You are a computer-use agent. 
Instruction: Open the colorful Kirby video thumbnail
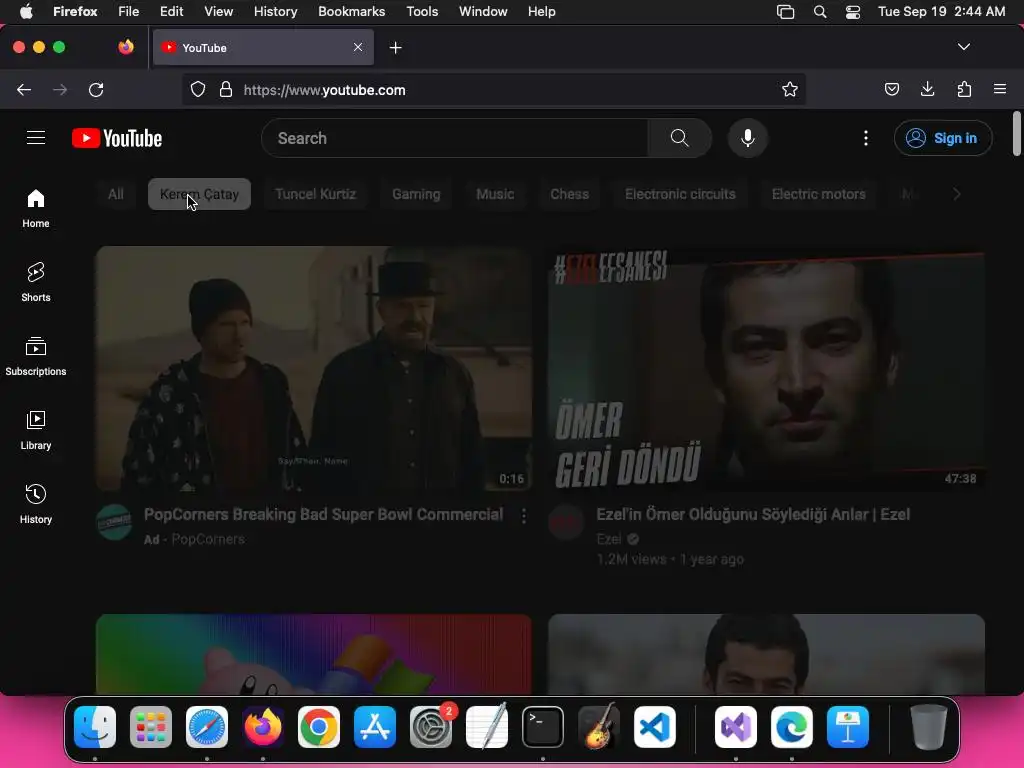point(313,654)
